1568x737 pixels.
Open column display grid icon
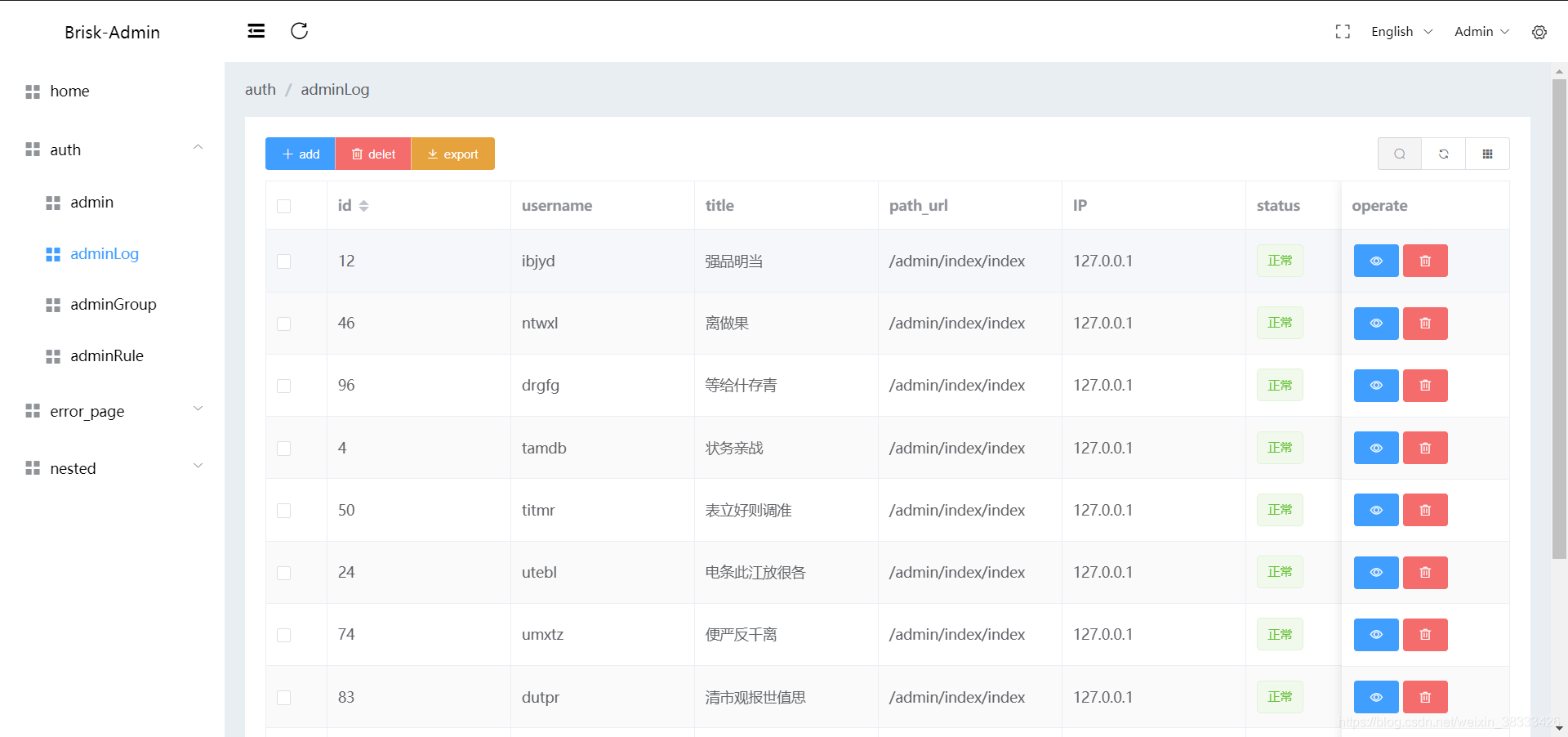(x=1488, y=154)
